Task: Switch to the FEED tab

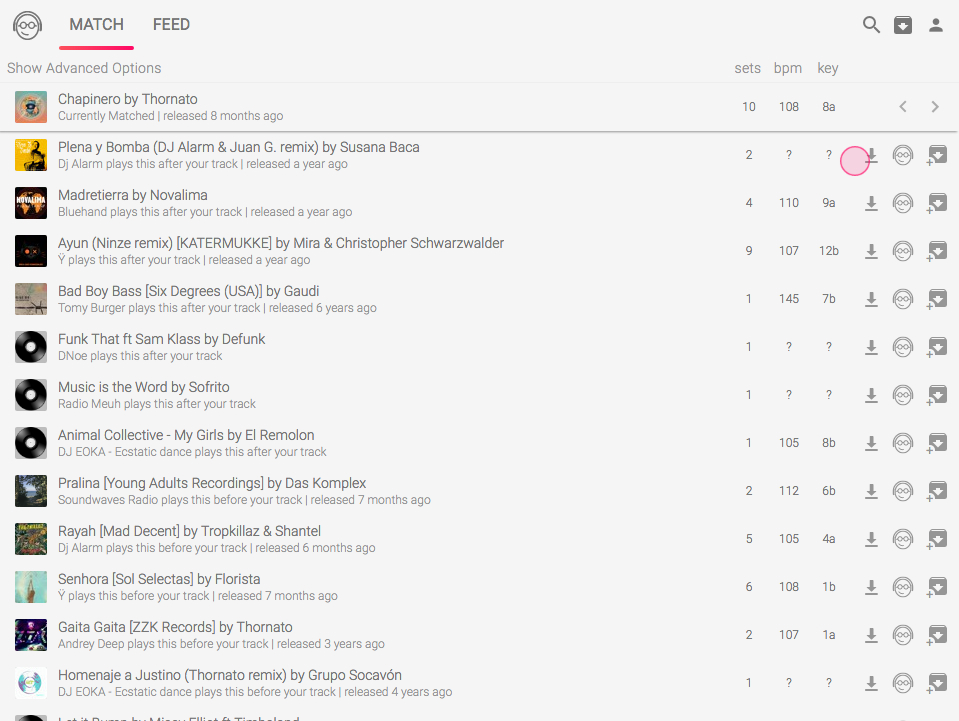Action: click(x=171, y=24)
